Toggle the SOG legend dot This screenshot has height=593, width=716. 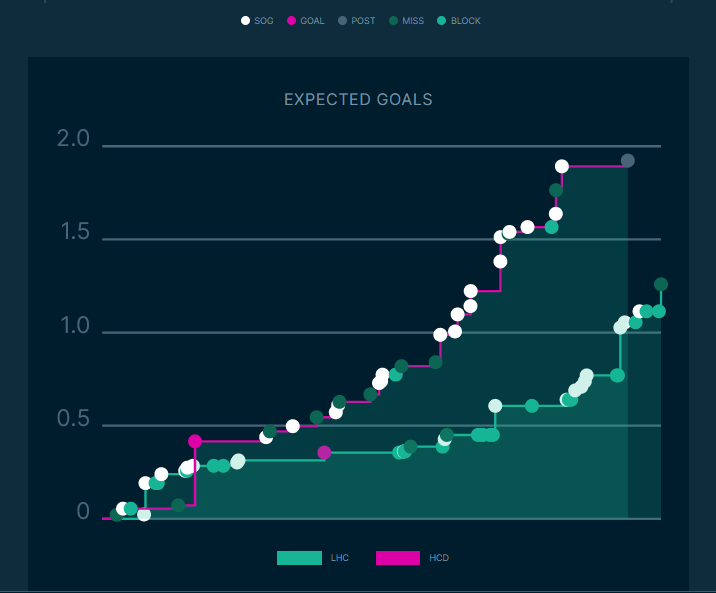(x=246, y=20)
